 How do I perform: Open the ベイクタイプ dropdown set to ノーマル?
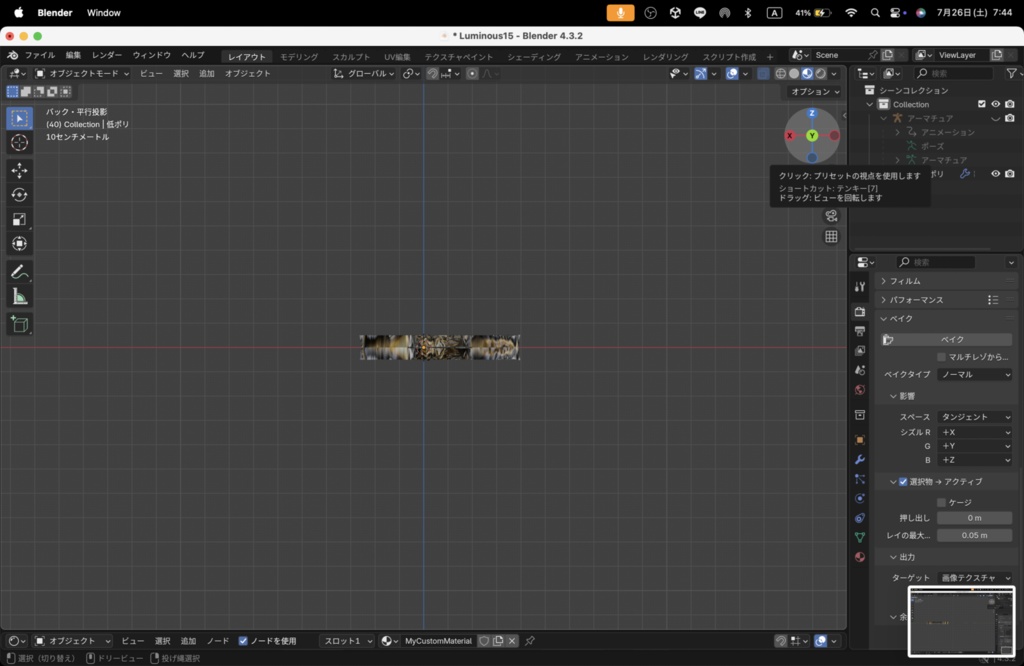click(975, 375)
